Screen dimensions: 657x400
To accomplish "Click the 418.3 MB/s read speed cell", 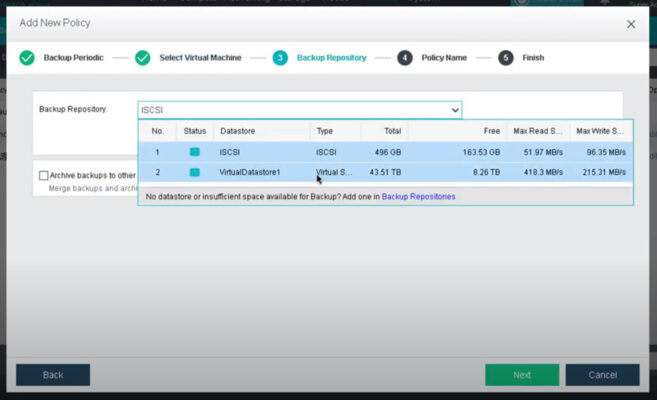I will [543, 172].
